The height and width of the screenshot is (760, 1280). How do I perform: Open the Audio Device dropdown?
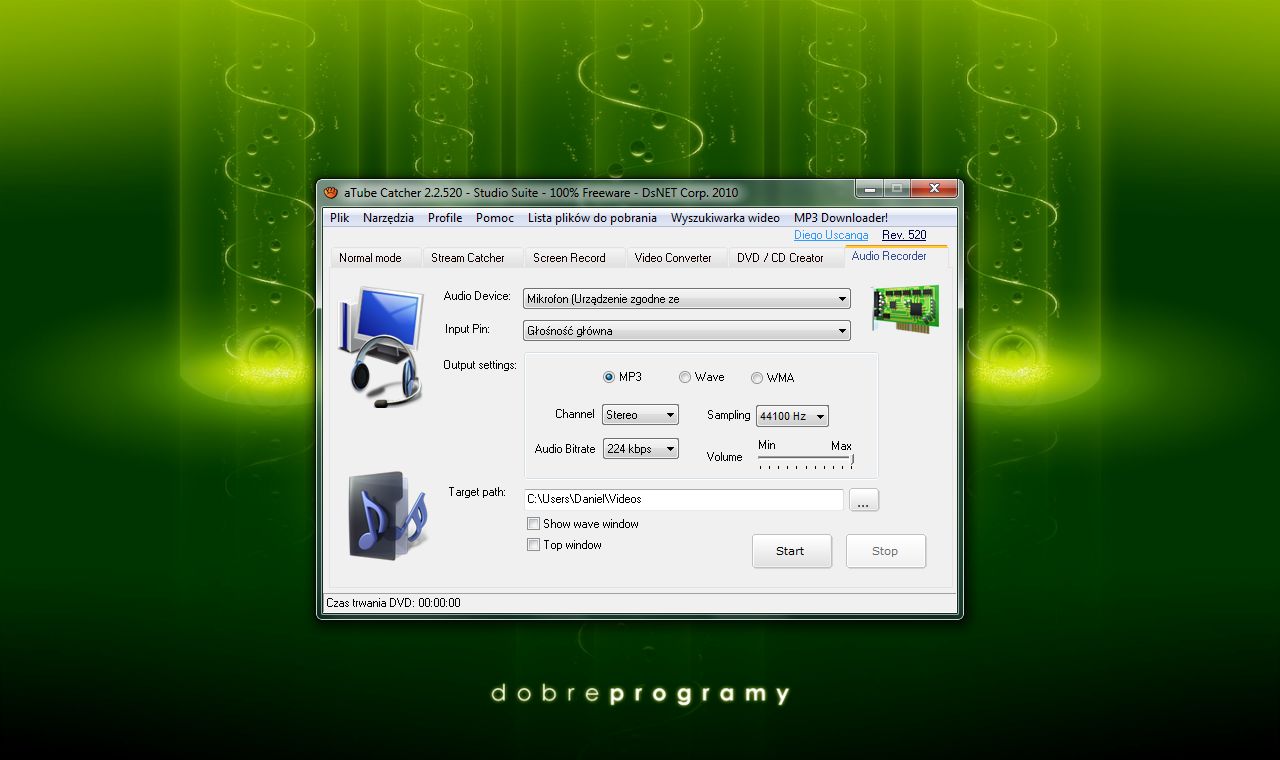[x=686, y=299]
